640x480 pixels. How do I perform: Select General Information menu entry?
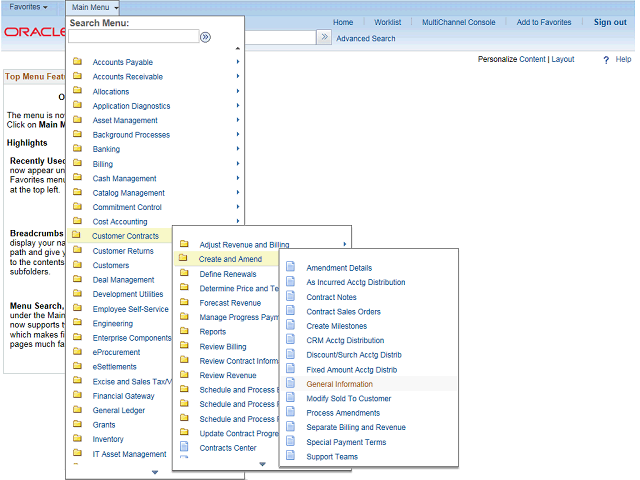[339, 384]
